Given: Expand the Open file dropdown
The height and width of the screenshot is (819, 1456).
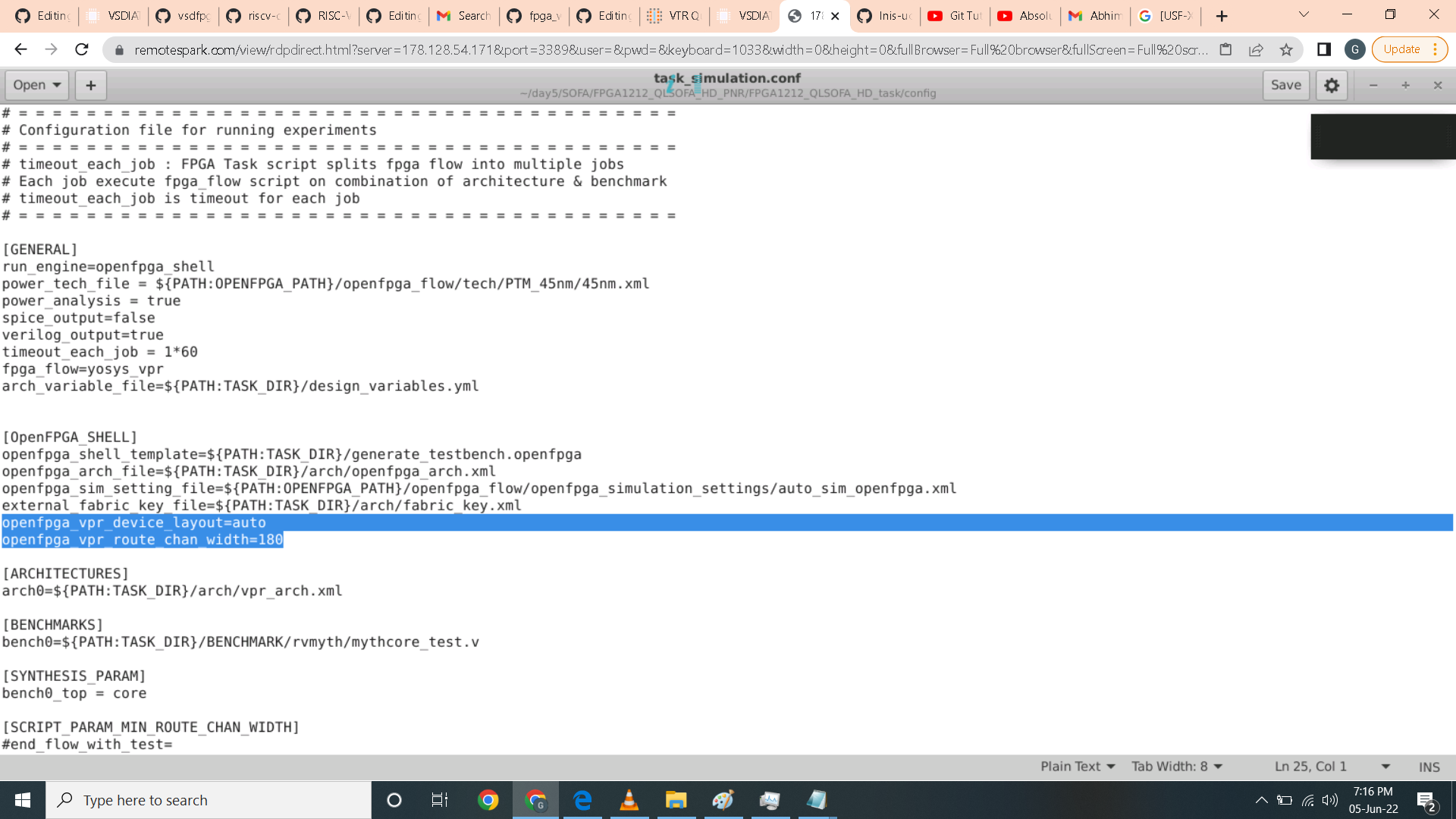Looking at the screenshot, I should click(36, 85).
